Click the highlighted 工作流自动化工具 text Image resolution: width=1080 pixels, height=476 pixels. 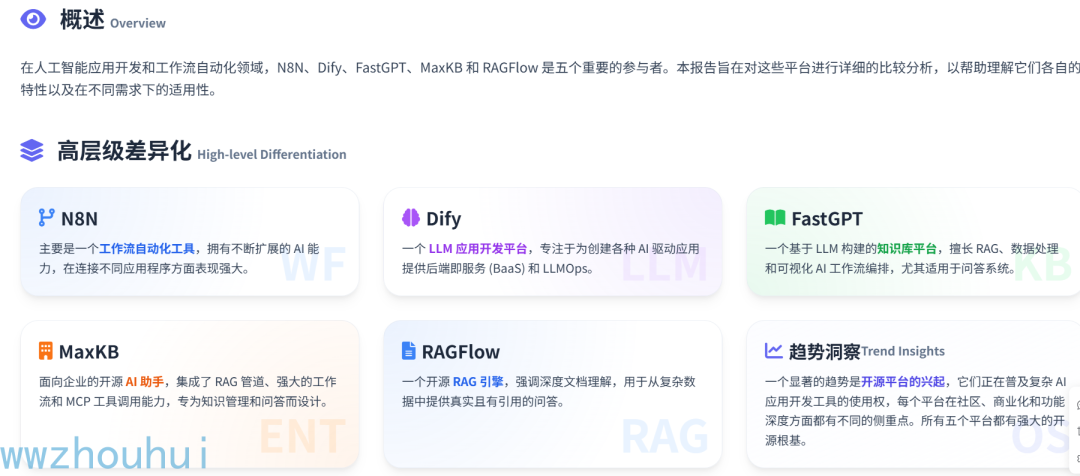(147, 249)
